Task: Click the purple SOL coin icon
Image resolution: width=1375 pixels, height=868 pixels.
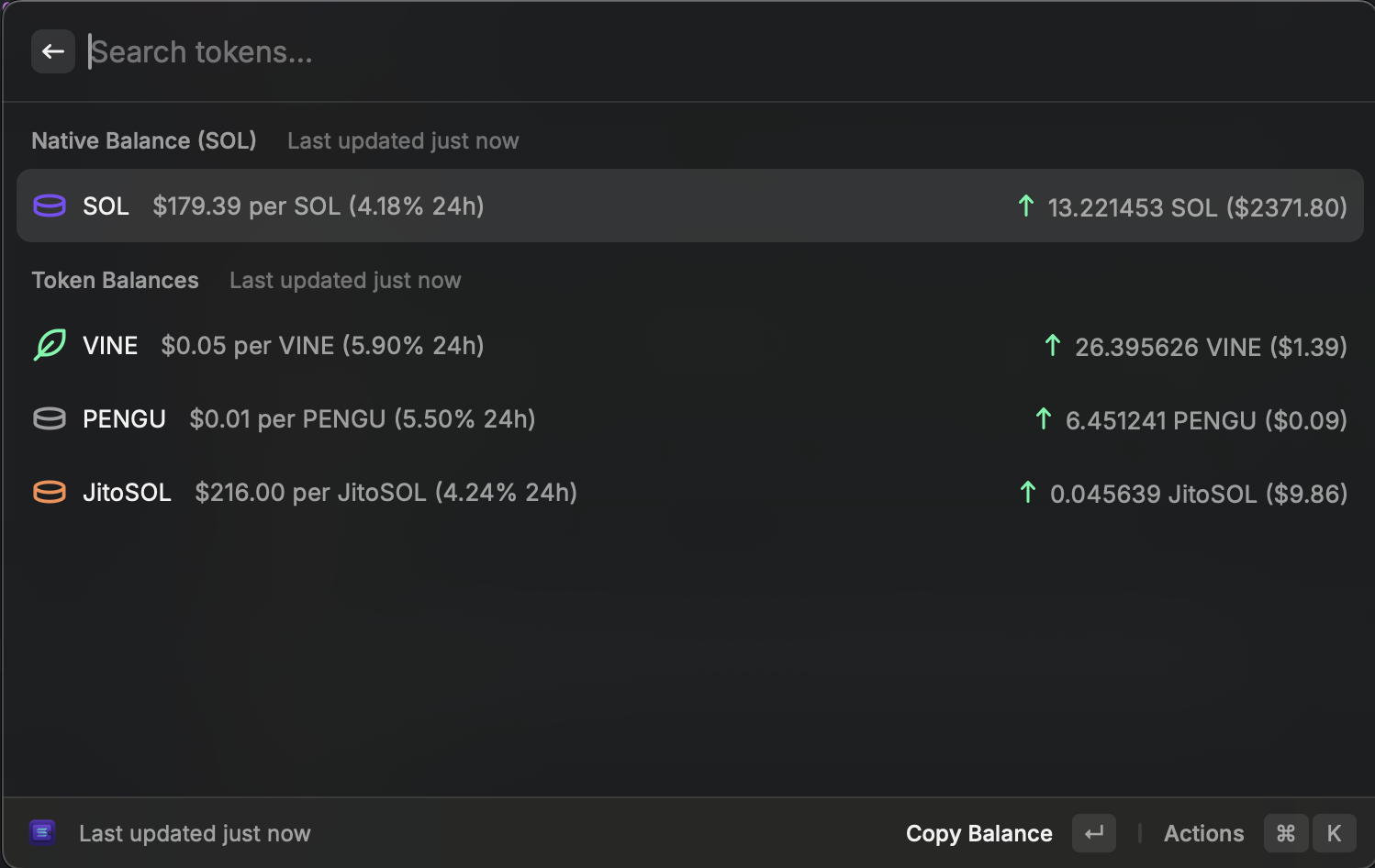Action: [x=50, y=206]
